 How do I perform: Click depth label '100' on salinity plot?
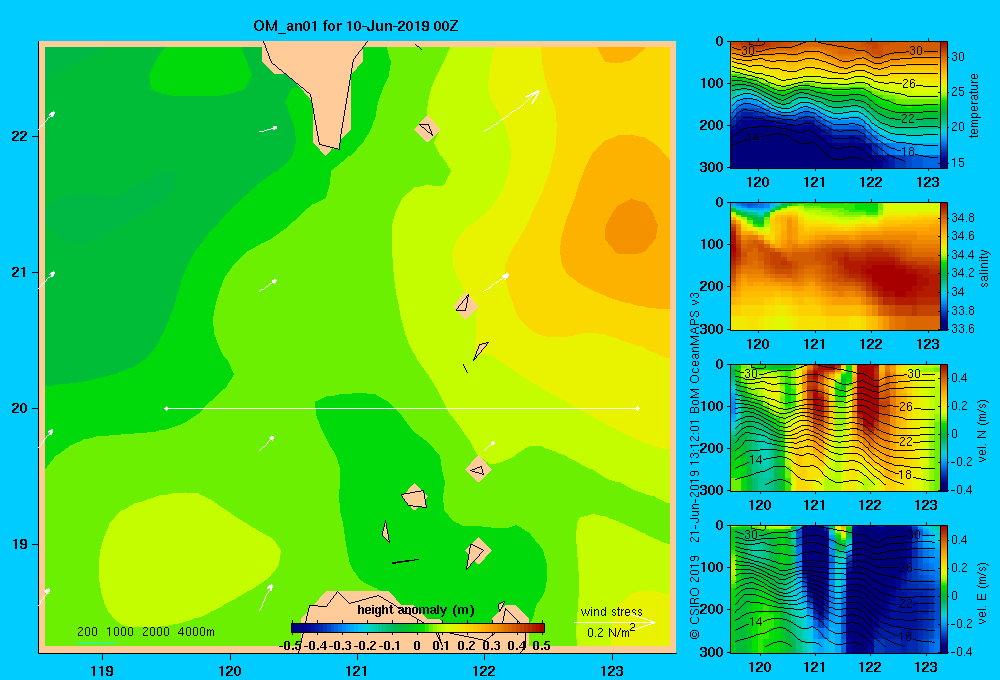click(712, 244)
